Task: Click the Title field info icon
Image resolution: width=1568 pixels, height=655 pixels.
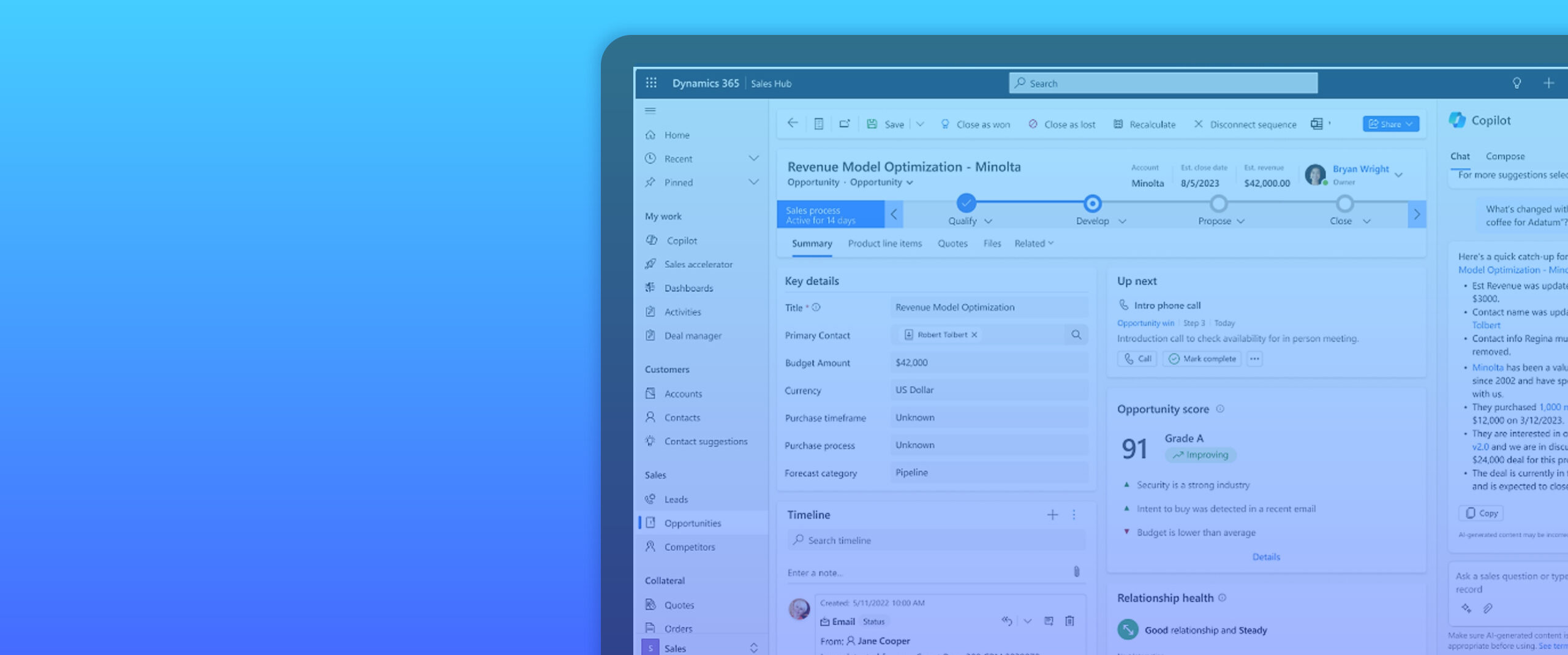Action: click(x=816, y=308)
